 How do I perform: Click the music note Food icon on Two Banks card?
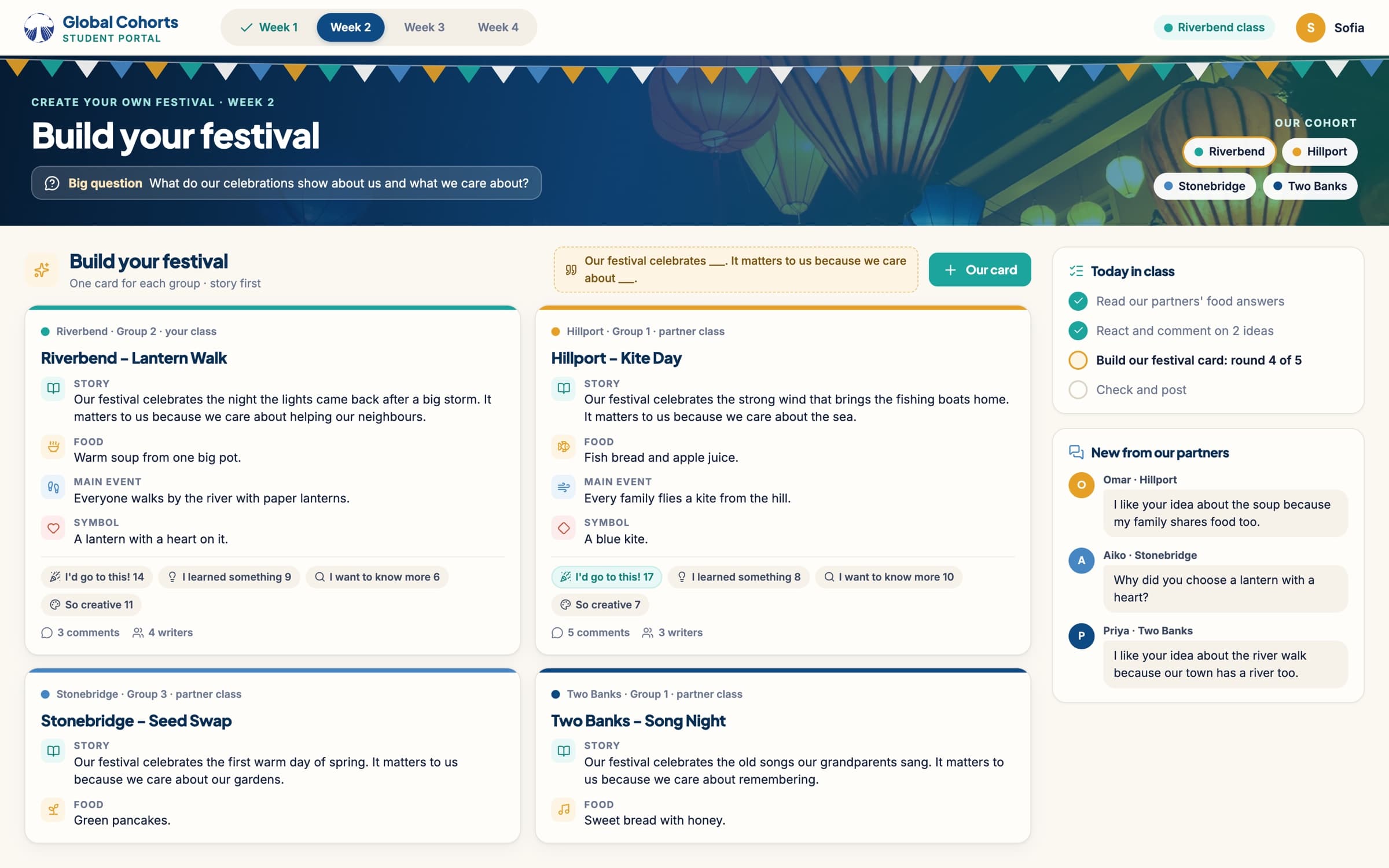(564, 809)
